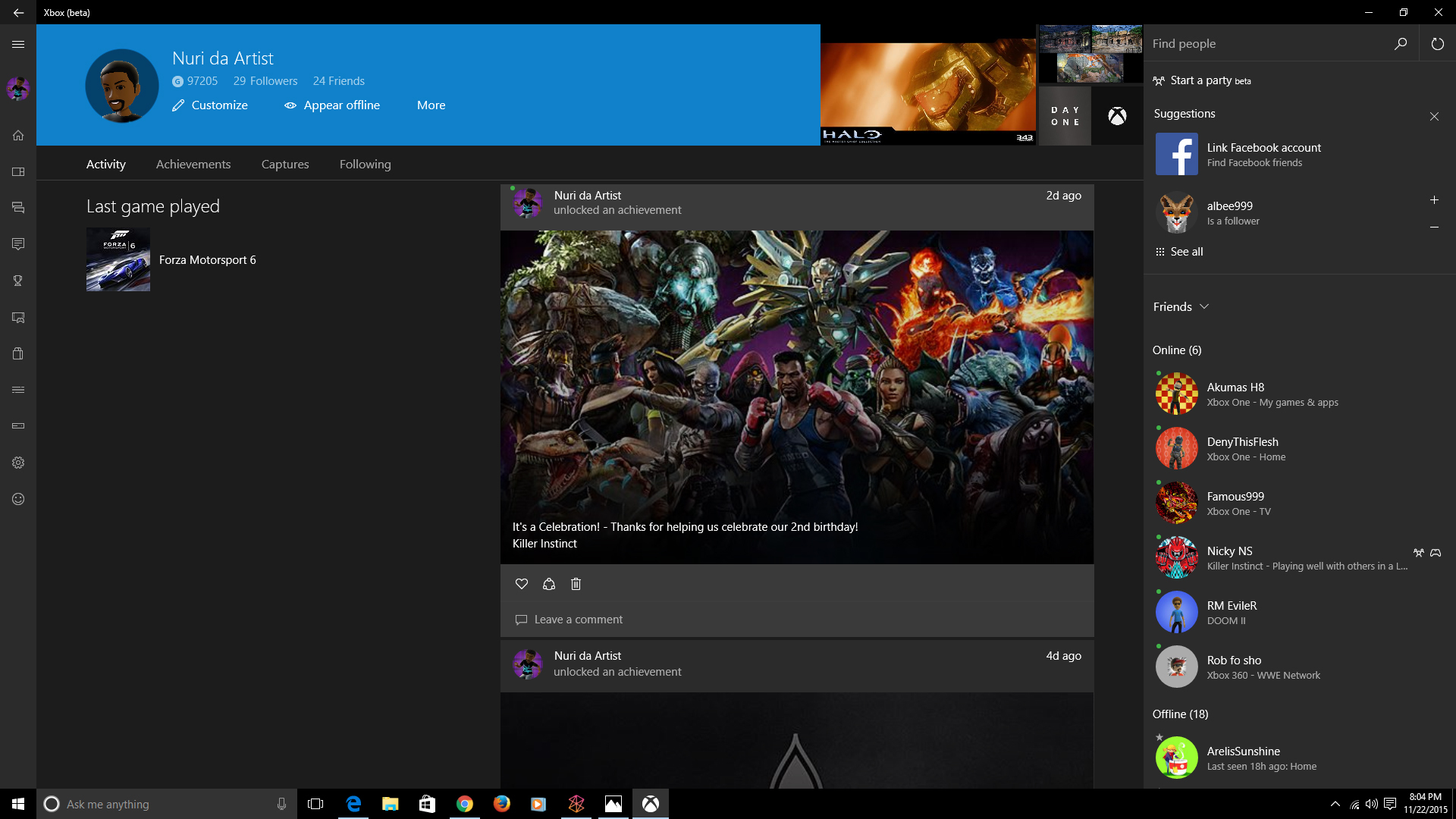
Task: Open the Home icon in sidebar
Action: [18, 135]
